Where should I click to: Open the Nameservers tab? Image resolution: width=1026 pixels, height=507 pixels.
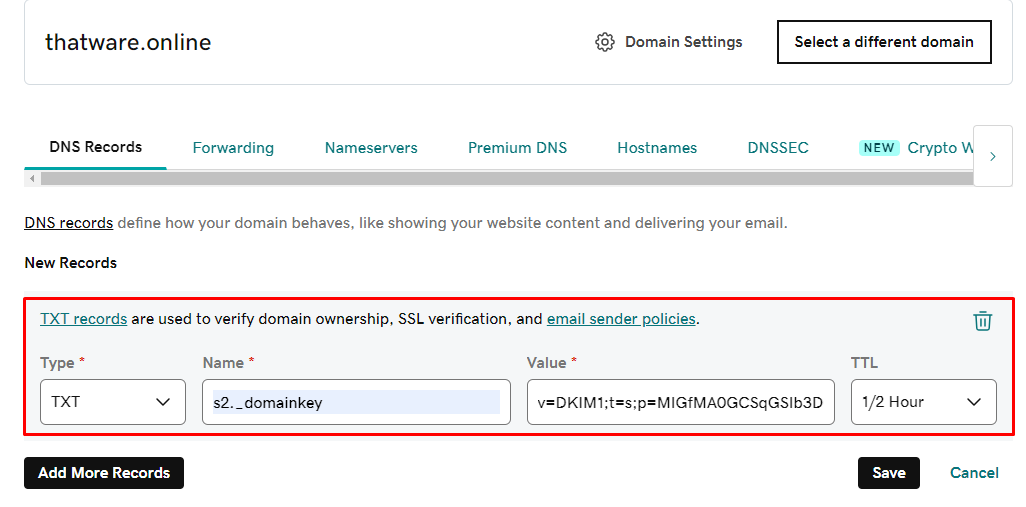371,148
